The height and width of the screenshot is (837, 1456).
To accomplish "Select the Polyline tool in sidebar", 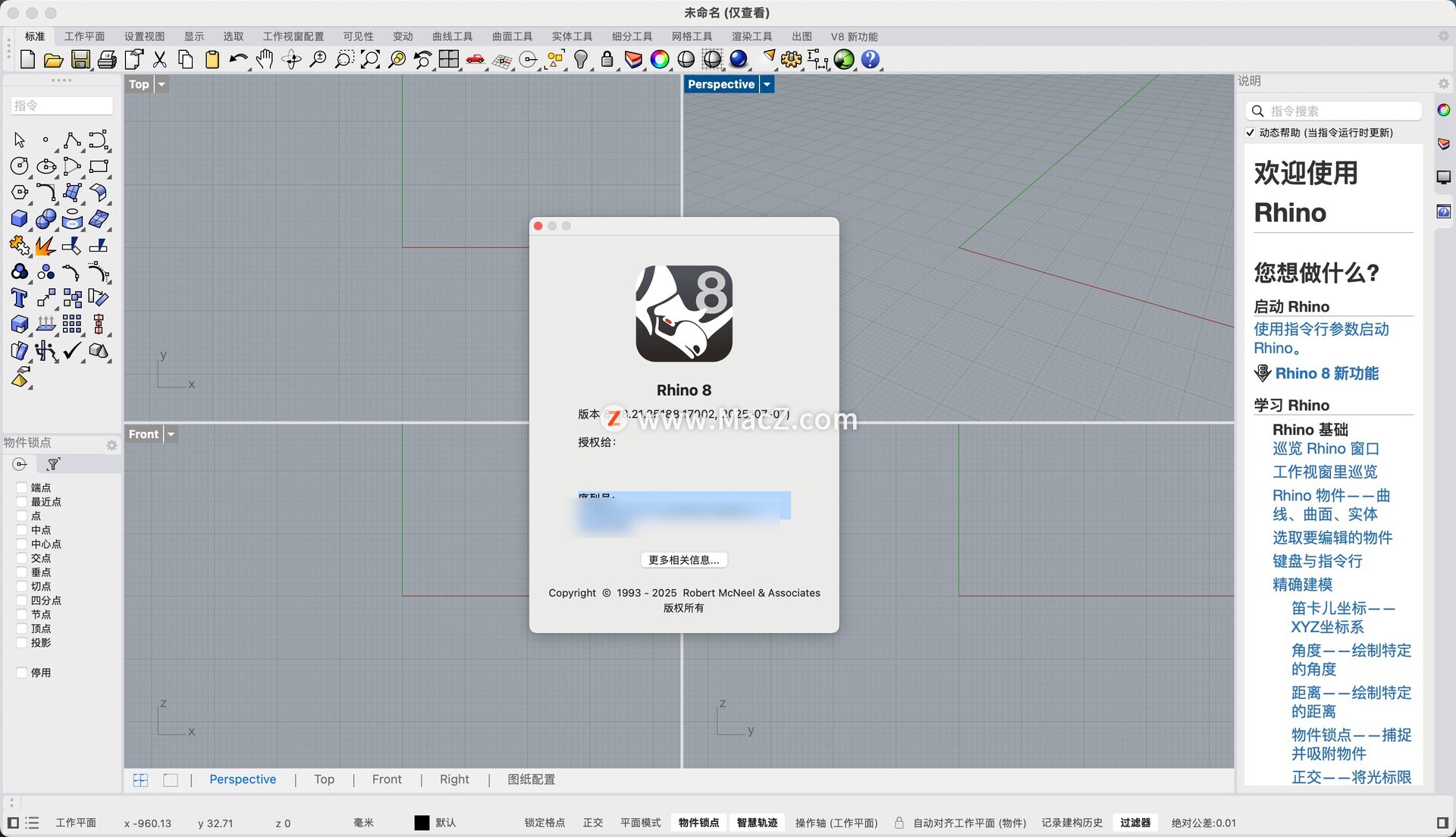I will [72, 140].
